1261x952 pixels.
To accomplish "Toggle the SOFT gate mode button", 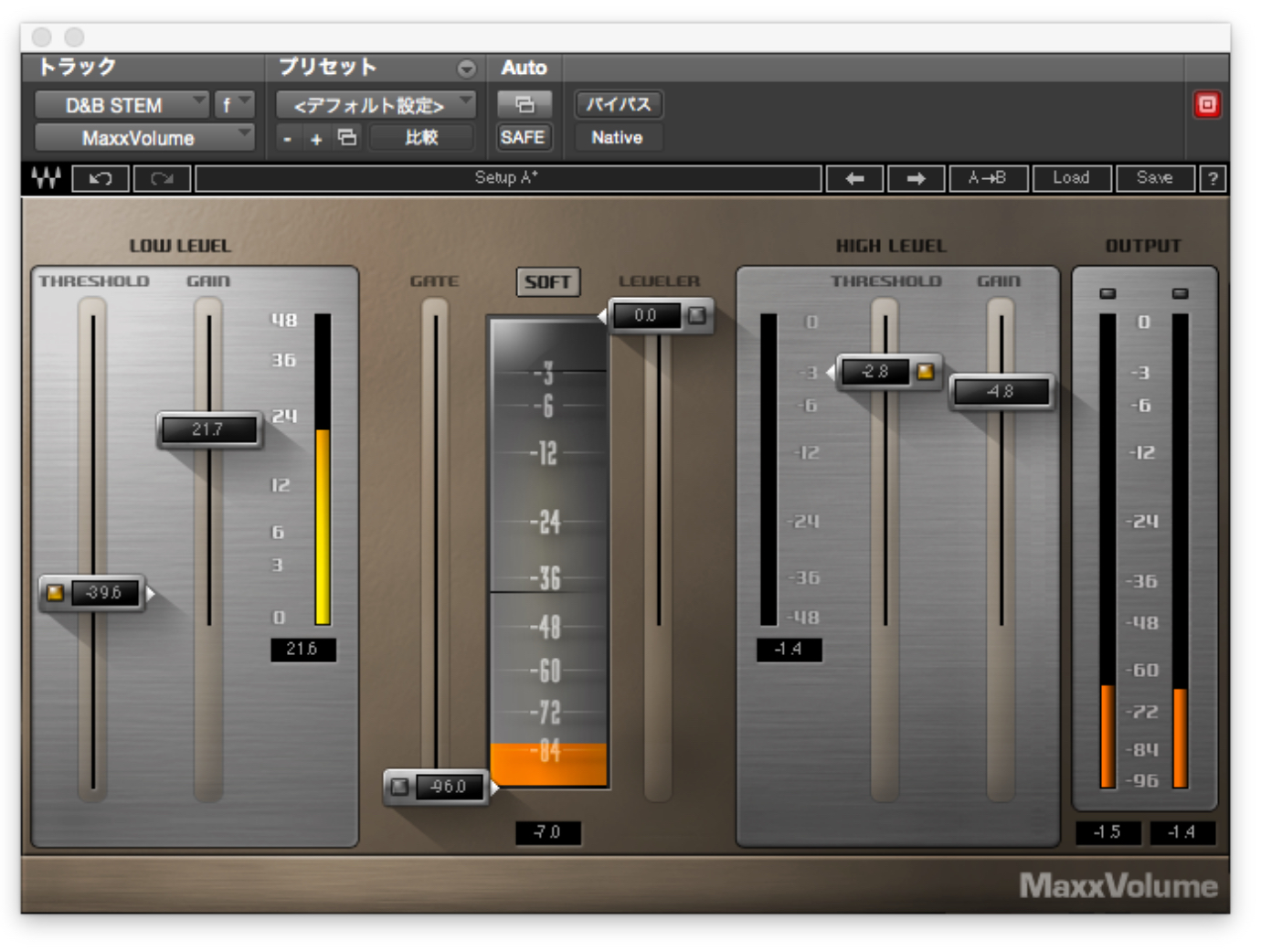I will [547, 282].
